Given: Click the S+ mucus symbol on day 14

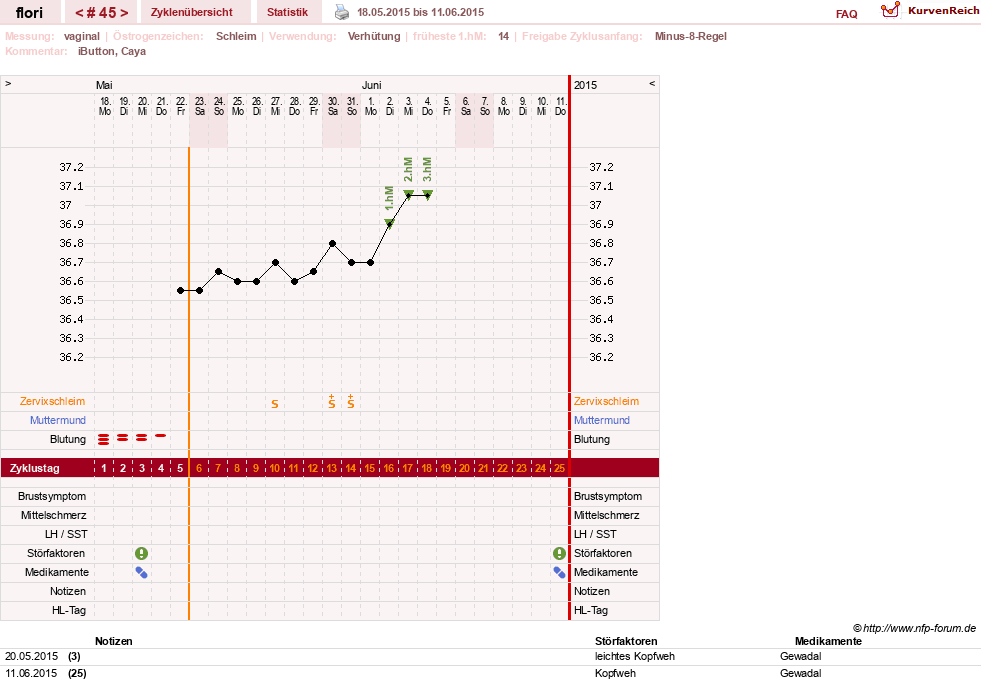Looking at the screenshot, I should [x=351, y=402].
